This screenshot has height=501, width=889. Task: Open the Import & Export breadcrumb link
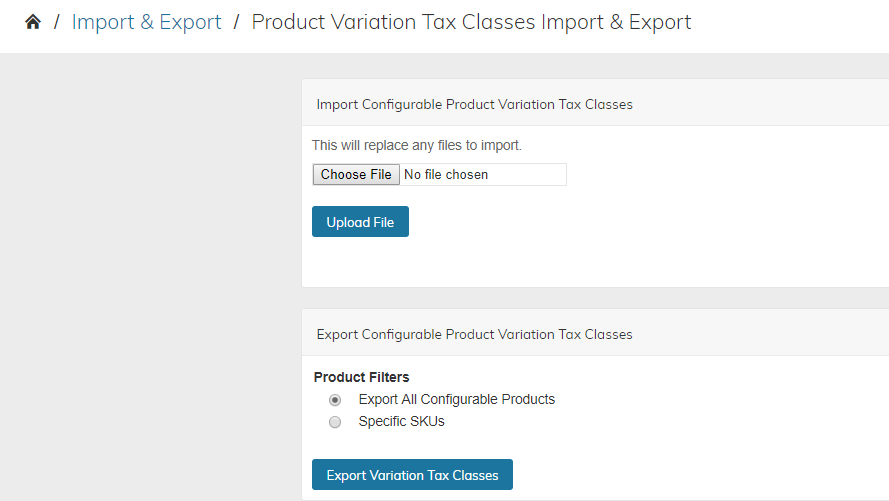pyautogui.click(x=146, y=22)
